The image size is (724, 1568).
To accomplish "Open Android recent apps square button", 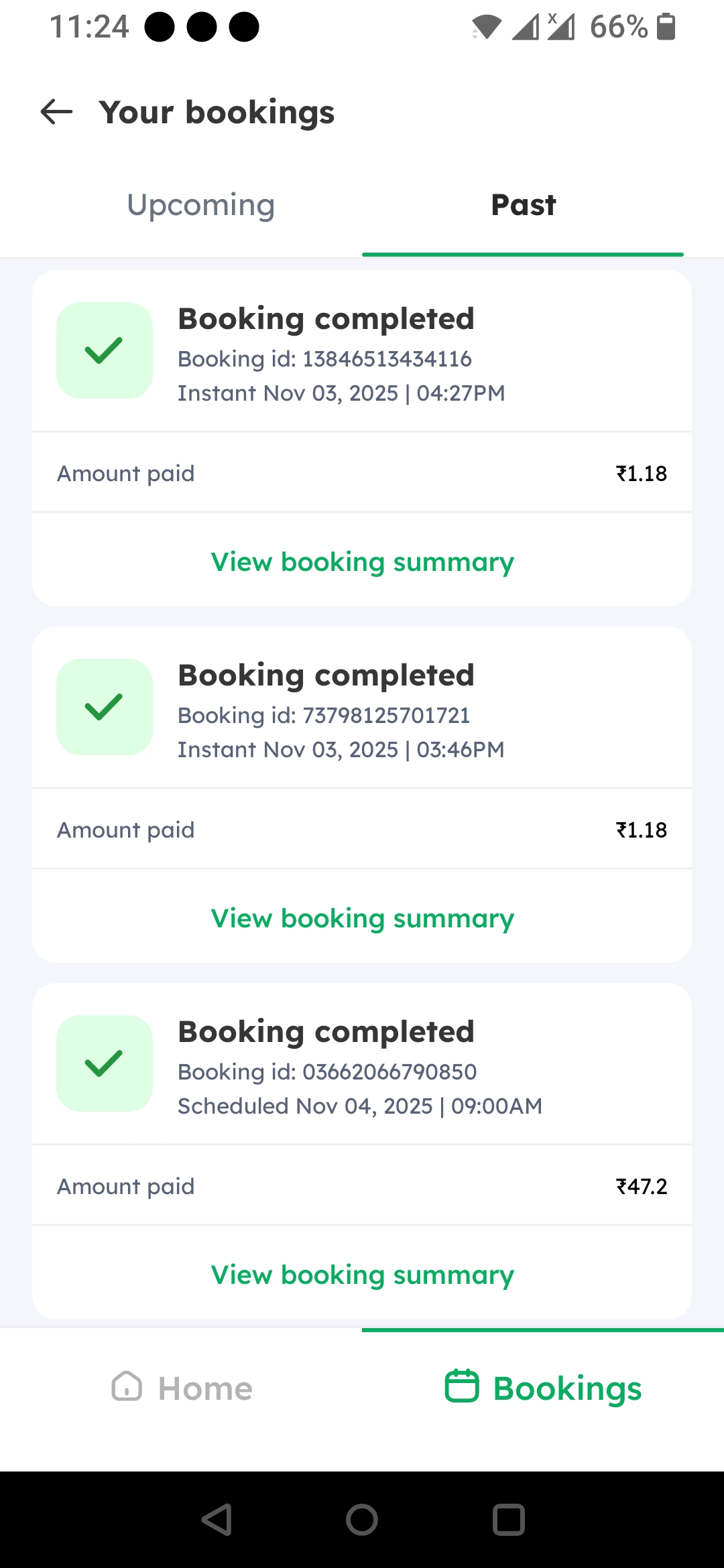I will tap(508, 1520).
